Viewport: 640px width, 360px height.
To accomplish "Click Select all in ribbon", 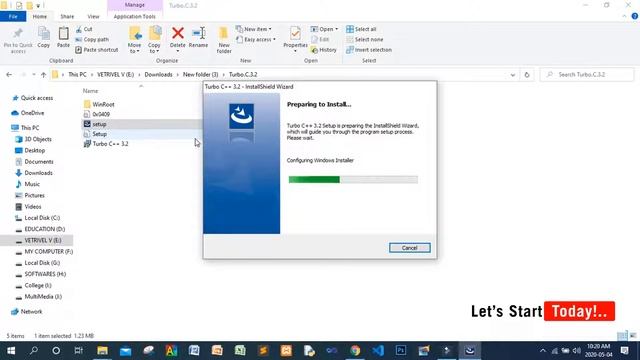I will [x=361, y=29].
